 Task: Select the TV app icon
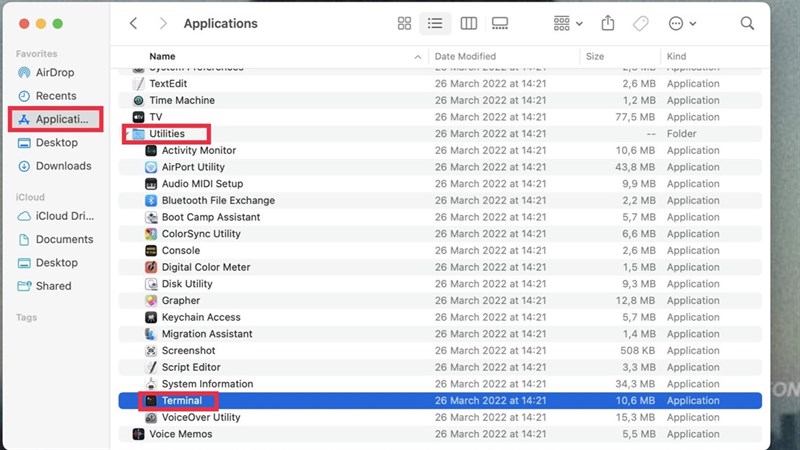(x=138, y=117)
